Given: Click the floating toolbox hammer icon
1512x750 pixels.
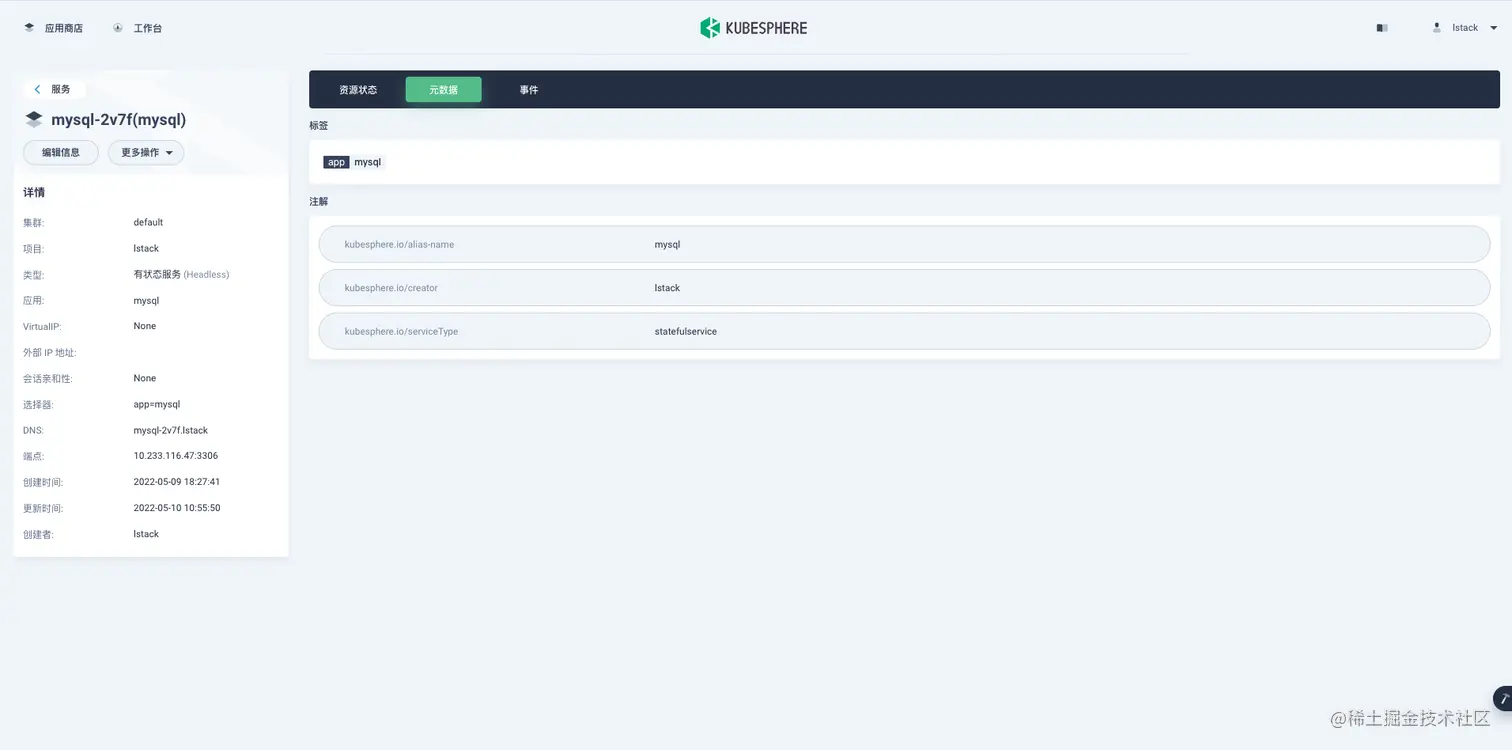Looking at the screenshot, I should (x=1503, y=698).
